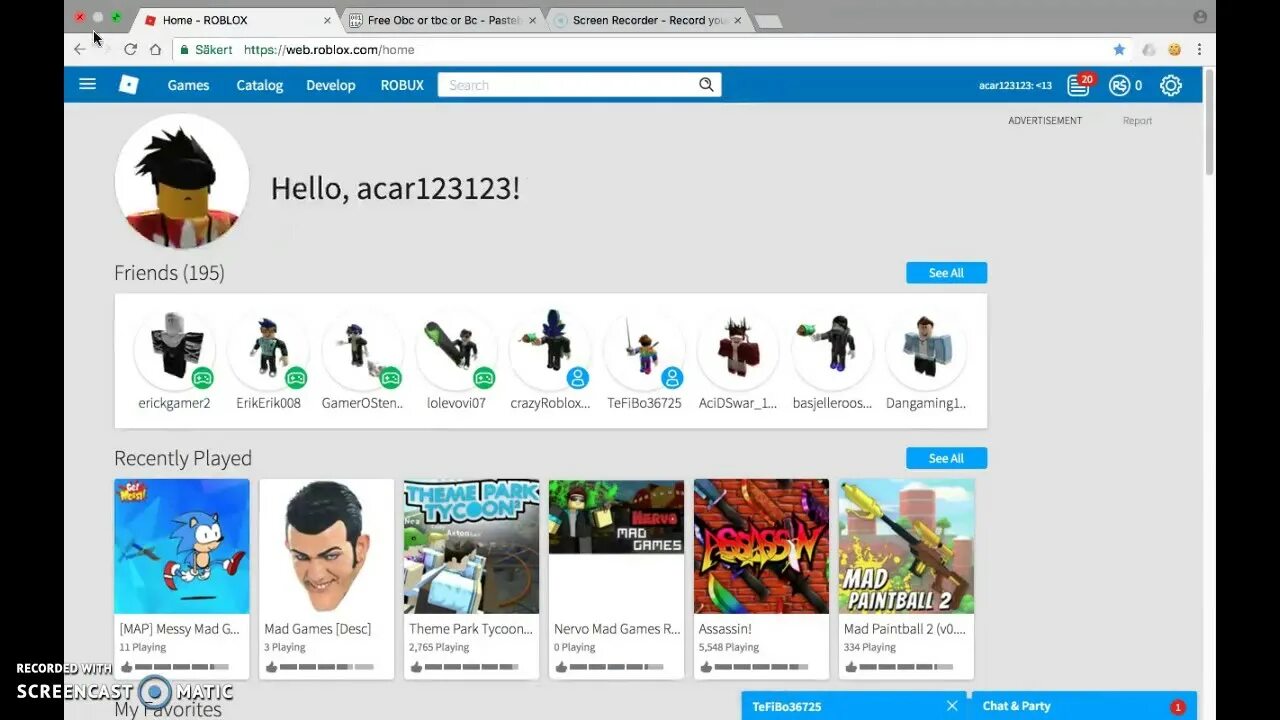1280x720 pixels.
Task: Click the "Friends (195)" heading
Action: (169, 273)
